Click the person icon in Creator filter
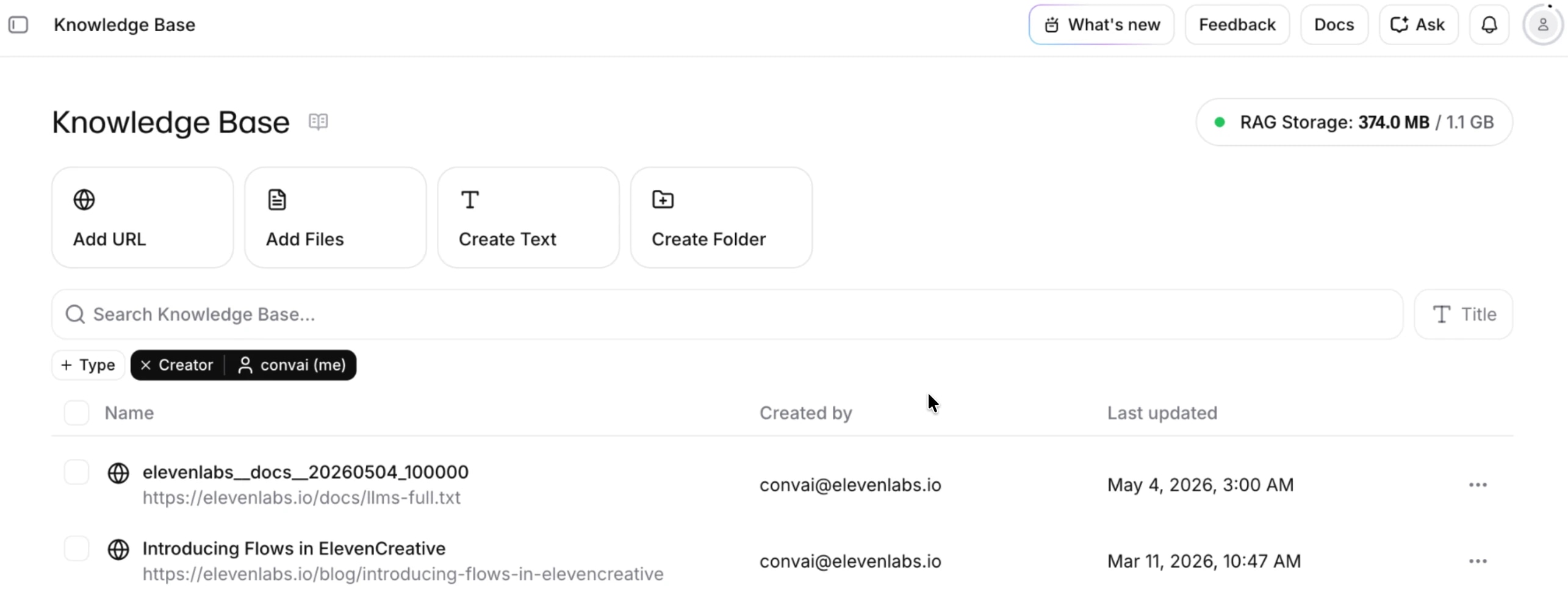 click(245, 365)
